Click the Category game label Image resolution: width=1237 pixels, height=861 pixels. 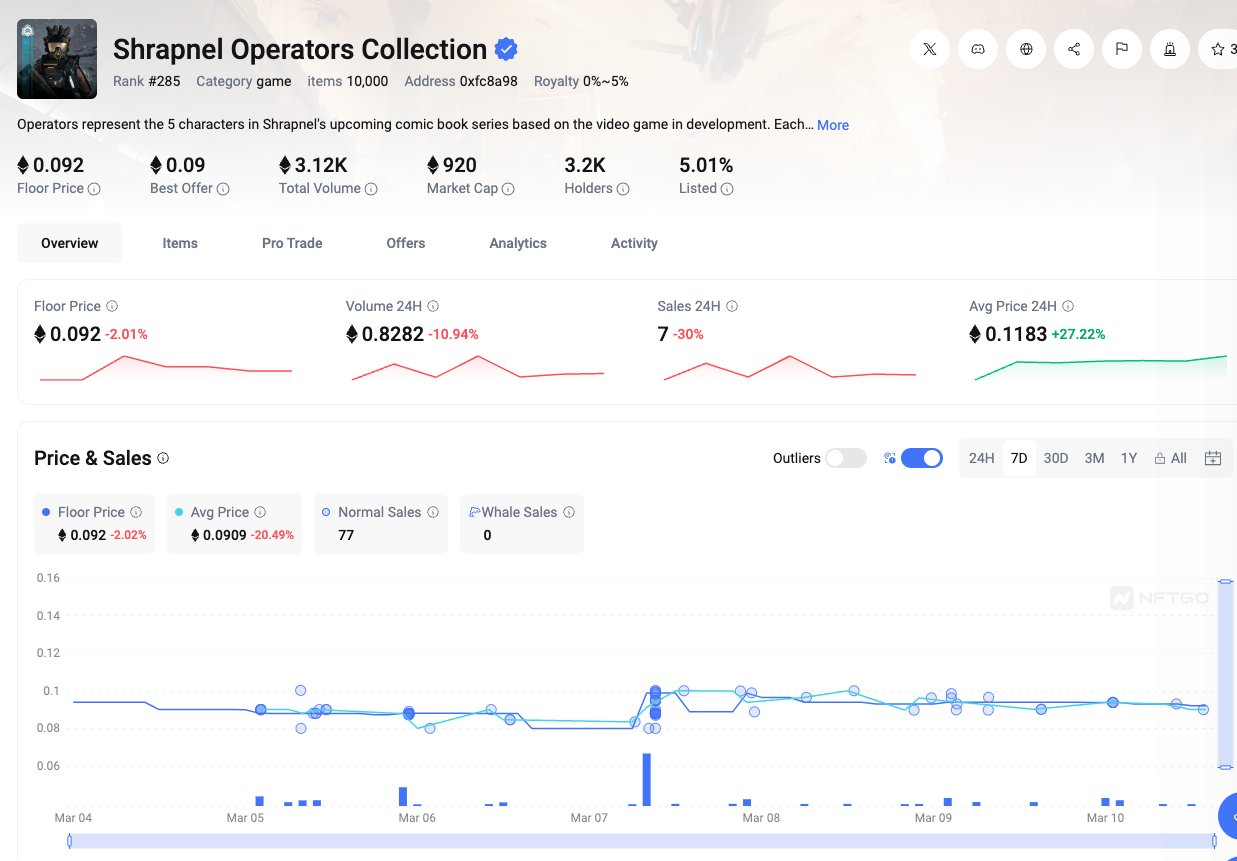(244, 81)
